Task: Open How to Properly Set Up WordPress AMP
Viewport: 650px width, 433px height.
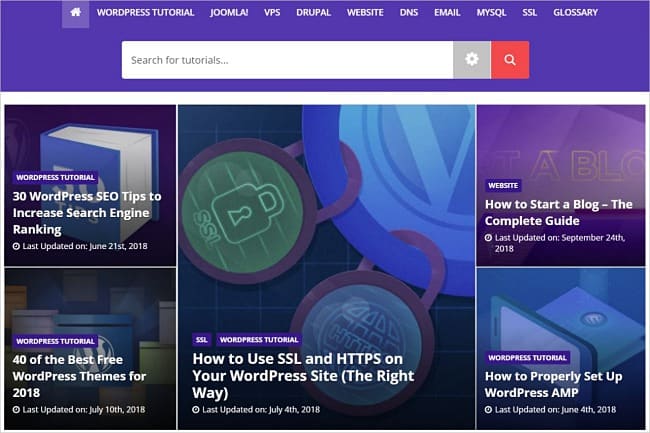Action: (553, 384)
